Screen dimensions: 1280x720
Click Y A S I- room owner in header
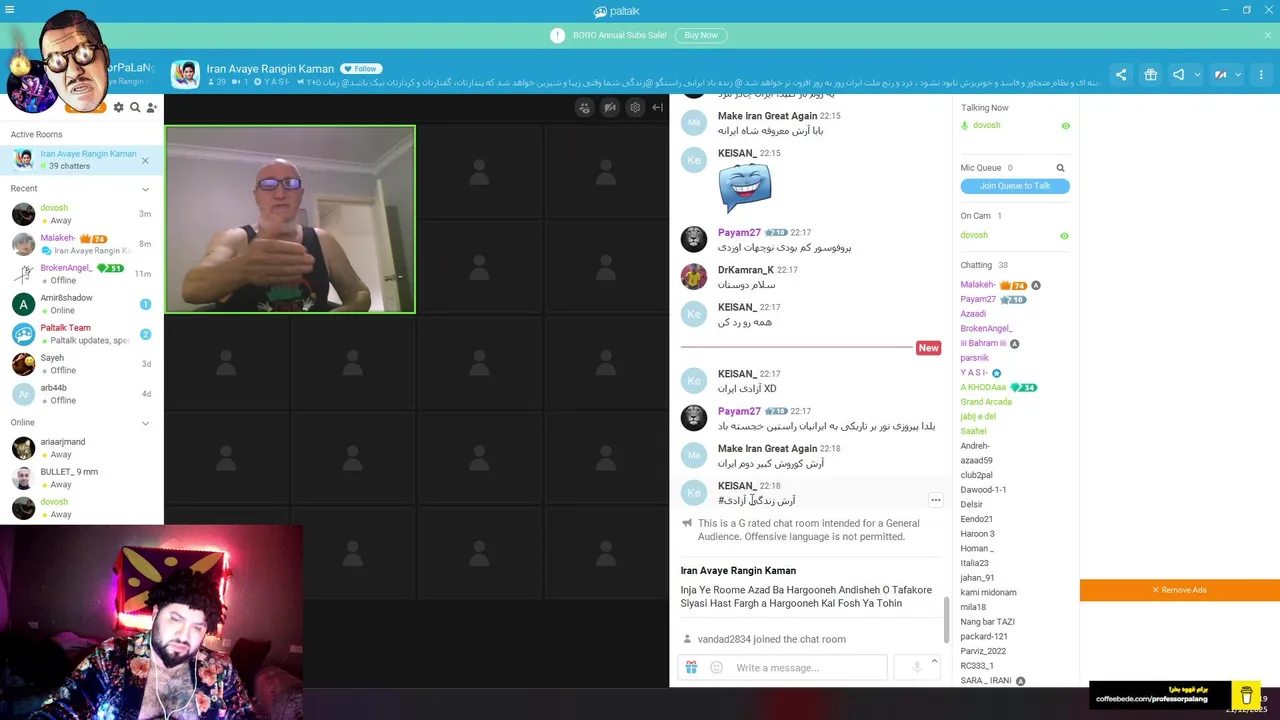tap(276, 82)
